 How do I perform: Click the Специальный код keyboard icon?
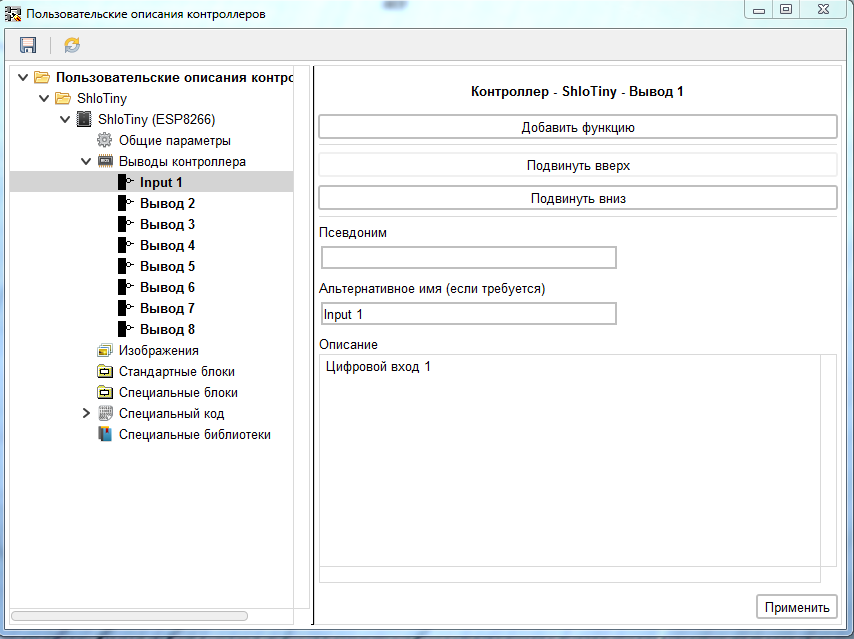(x=105, y=413)
